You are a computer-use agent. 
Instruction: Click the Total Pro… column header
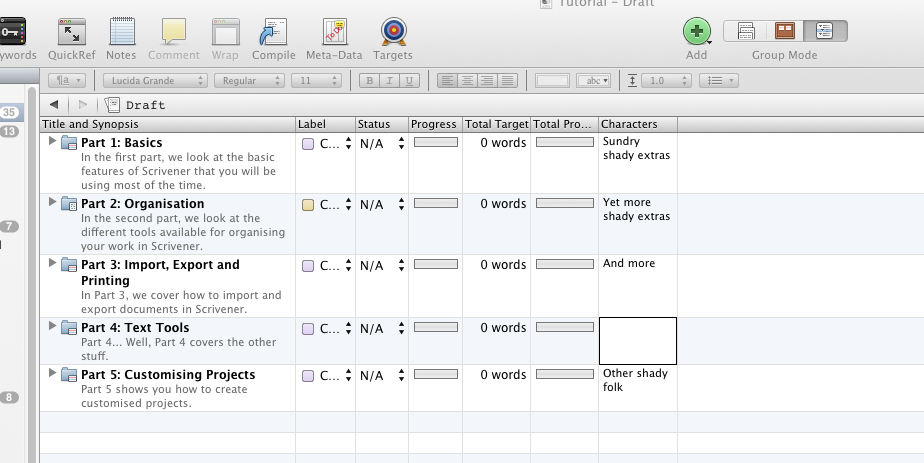[565, 124]
